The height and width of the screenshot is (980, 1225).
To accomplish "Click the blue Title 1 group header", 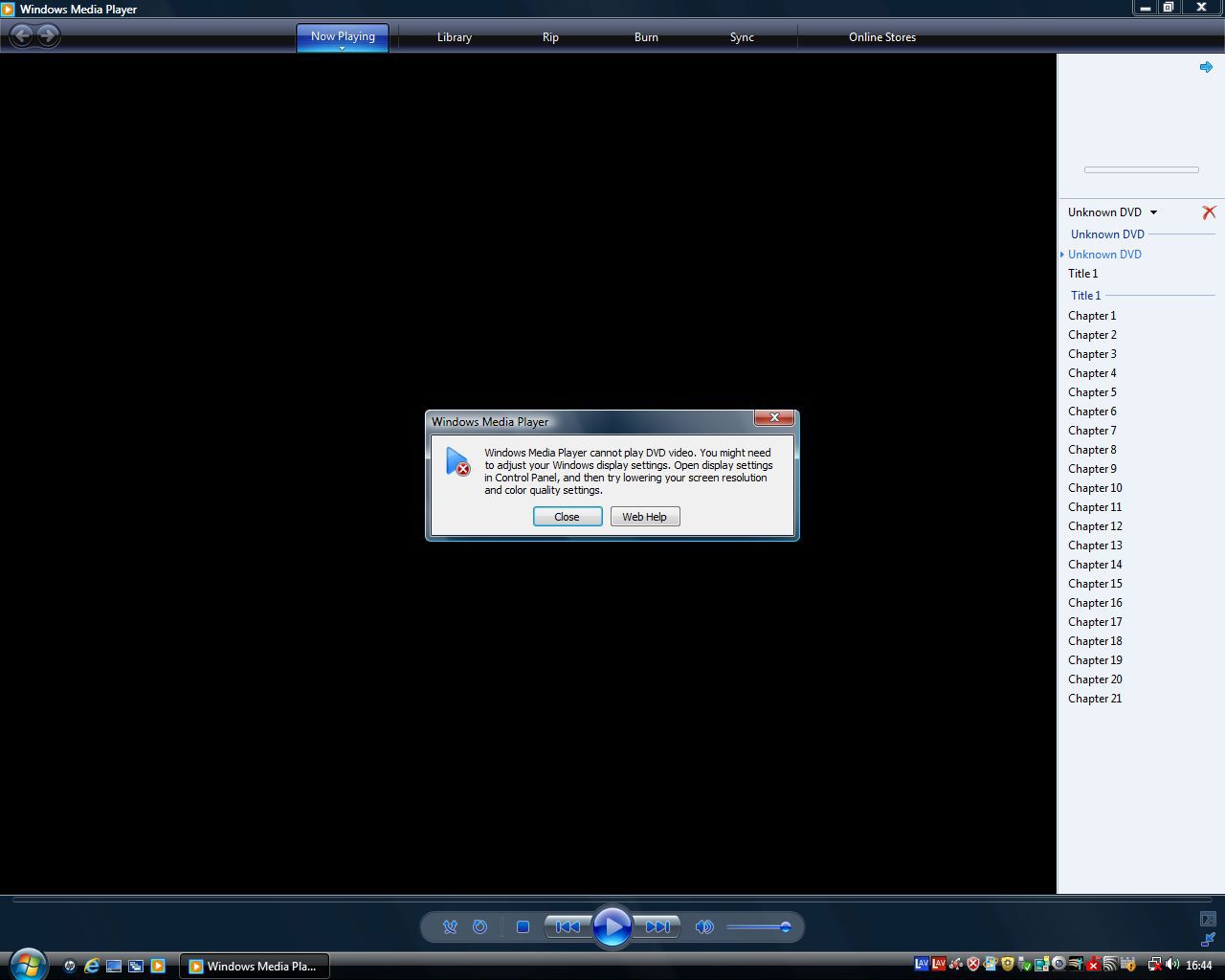I will tap(1085, 296).
